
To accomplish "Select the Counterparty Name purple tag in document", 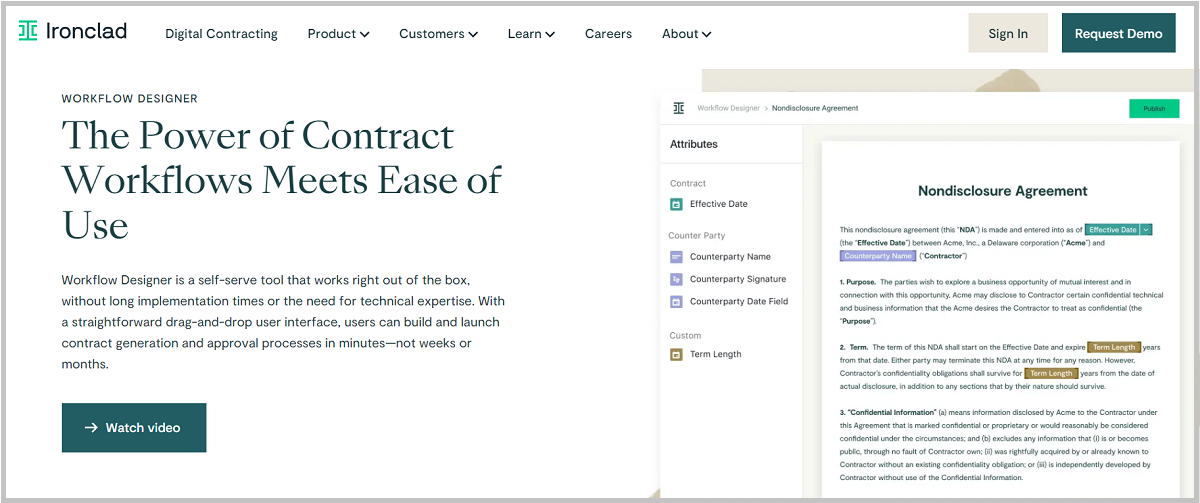I will (x=878, y=256).
